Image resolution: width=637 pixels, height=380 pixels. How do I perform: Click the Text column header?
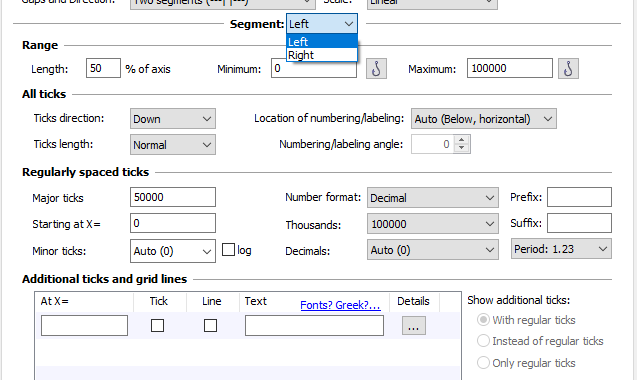256,301
